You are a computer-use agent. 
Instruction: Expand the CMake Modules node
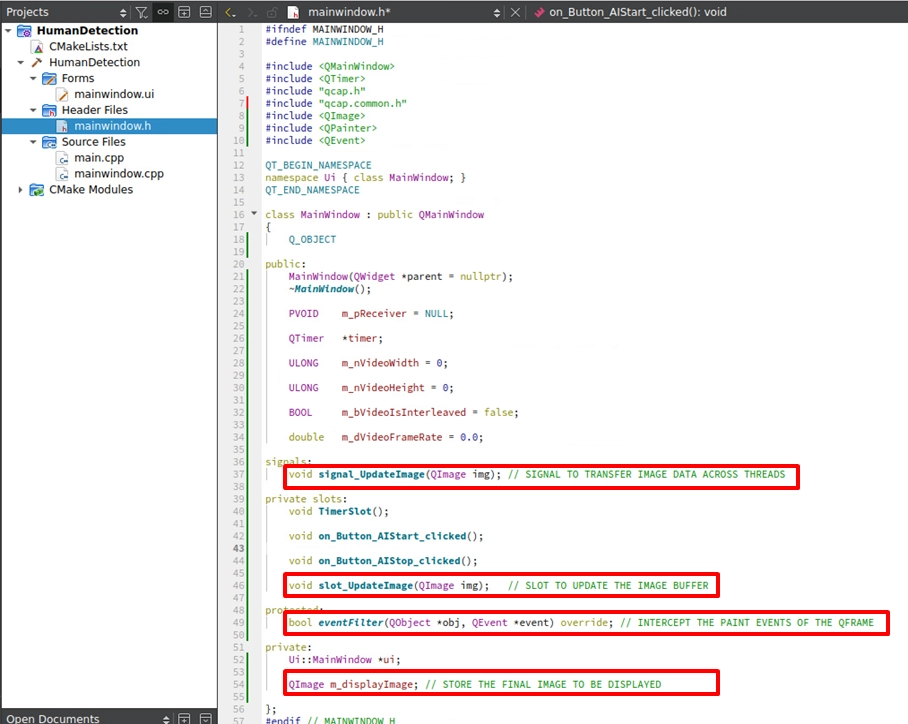click(21, 189)
